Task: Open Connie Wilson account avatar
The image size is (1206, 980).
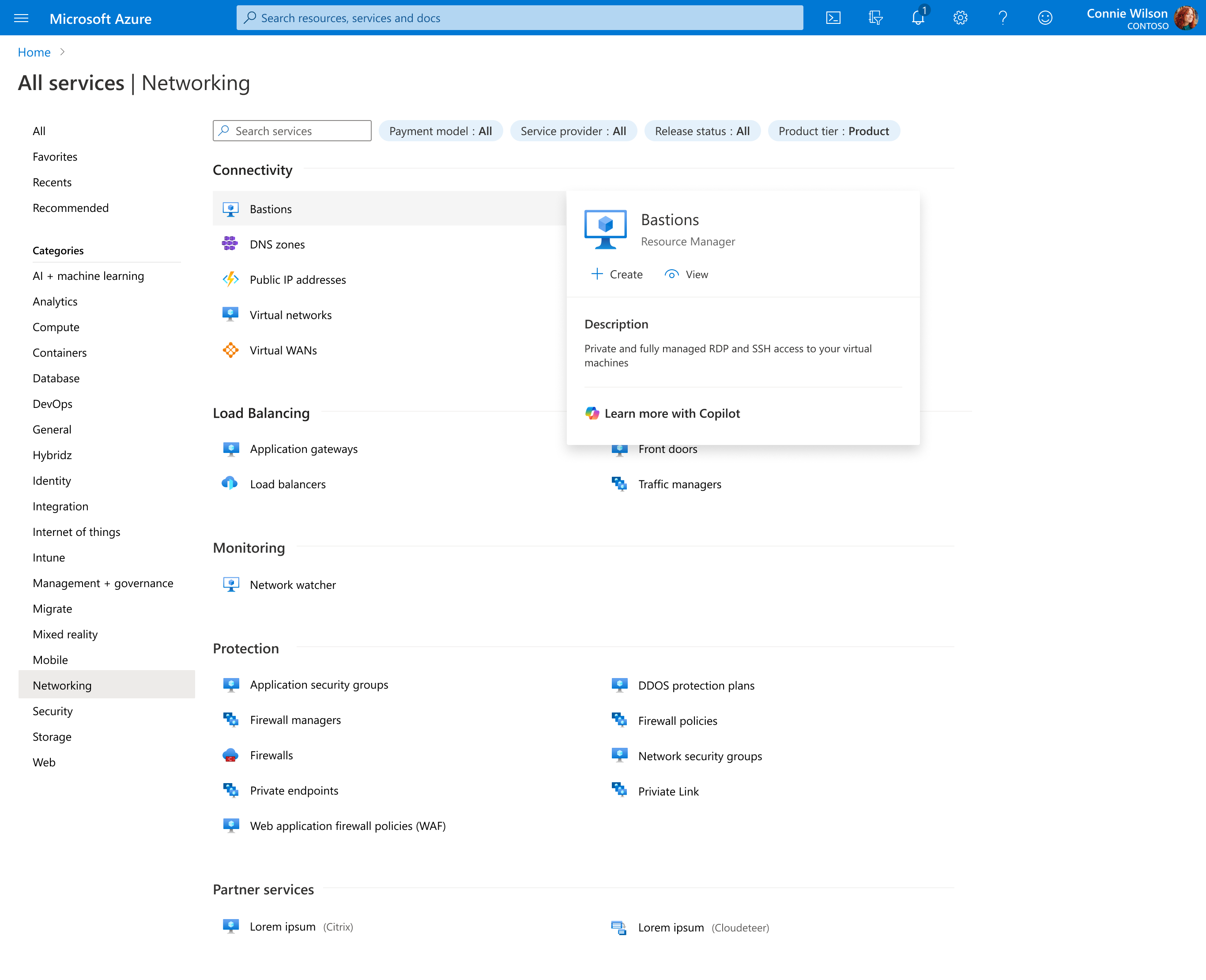Action: tap(1185, 18)
